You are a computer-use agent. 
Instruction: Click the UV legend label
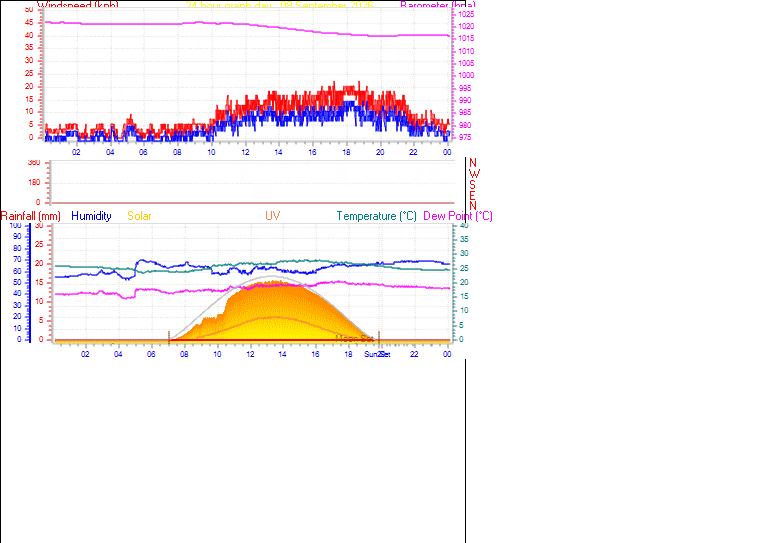pos(273,216)
